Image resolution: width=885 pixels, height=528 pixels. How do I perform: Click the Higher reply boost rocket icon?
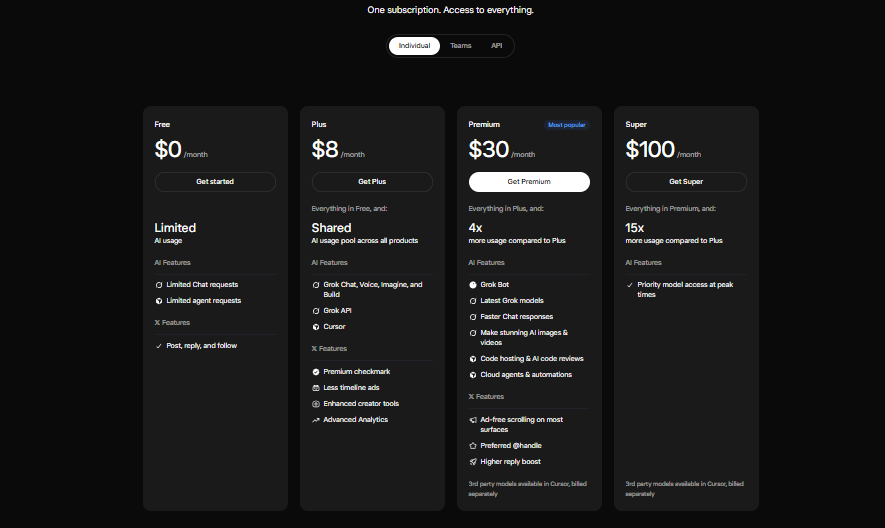click(472, 462)
